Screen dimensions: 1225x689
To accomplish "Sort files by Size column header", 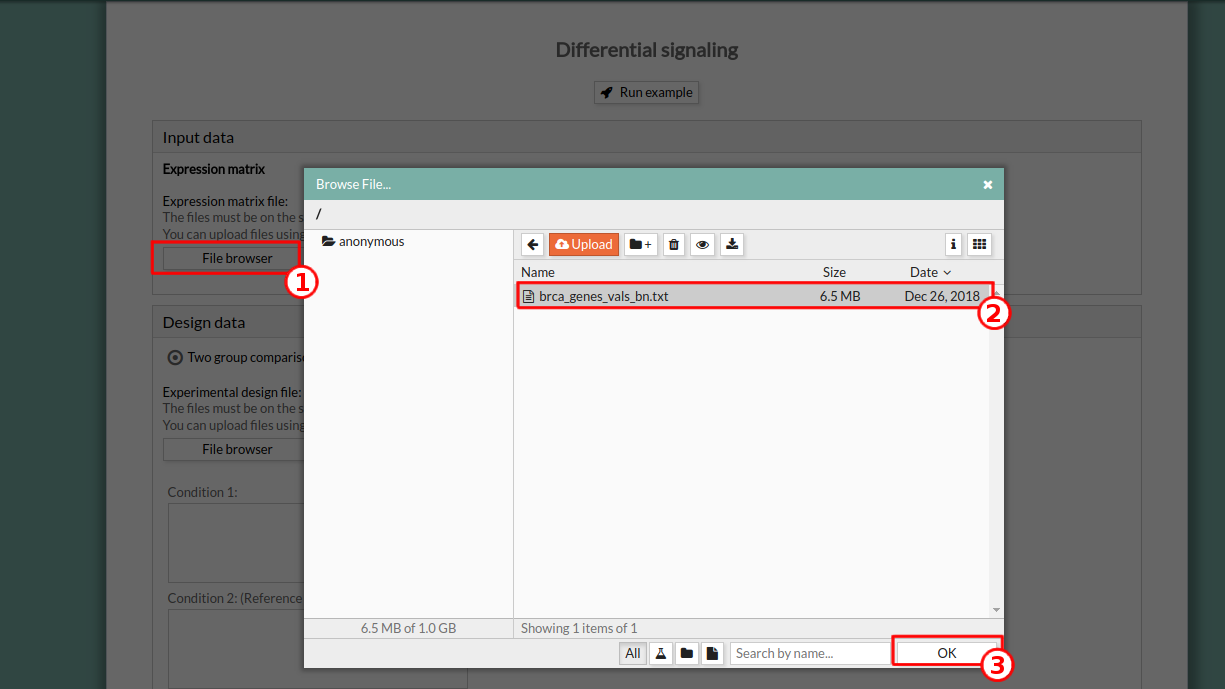I will [834, 272].
